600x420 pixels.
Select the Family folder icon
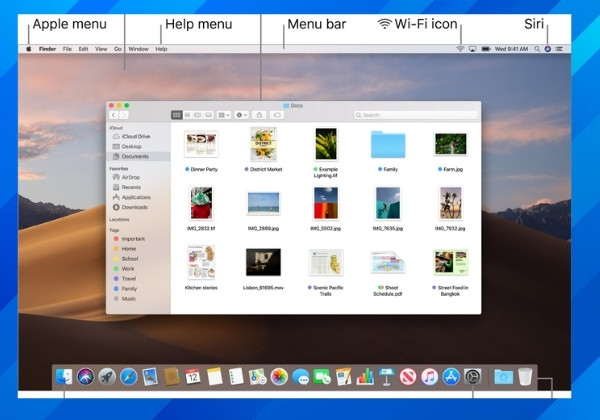388,144
